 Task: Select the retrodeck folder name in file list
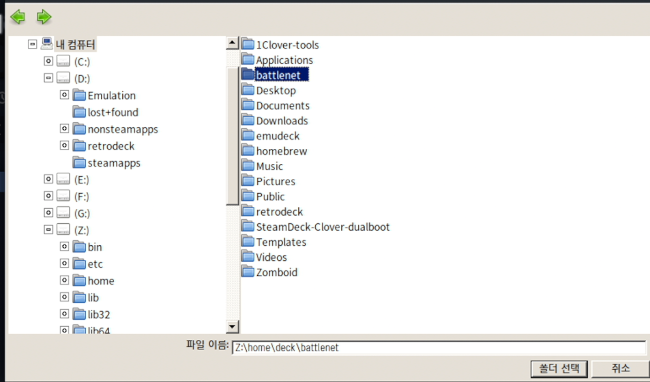(279, 212)
